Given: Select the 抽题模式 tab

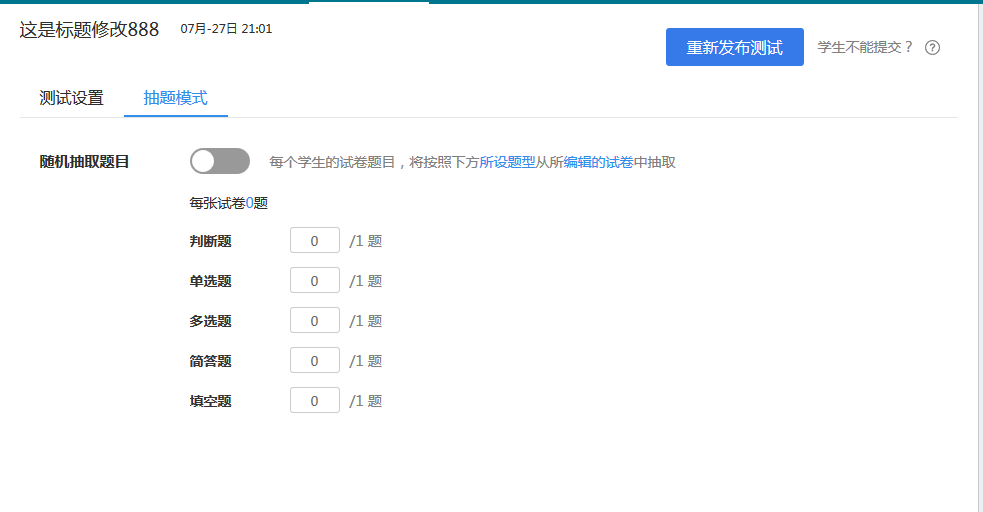Looking at the screenshot, I should point(176,98).
